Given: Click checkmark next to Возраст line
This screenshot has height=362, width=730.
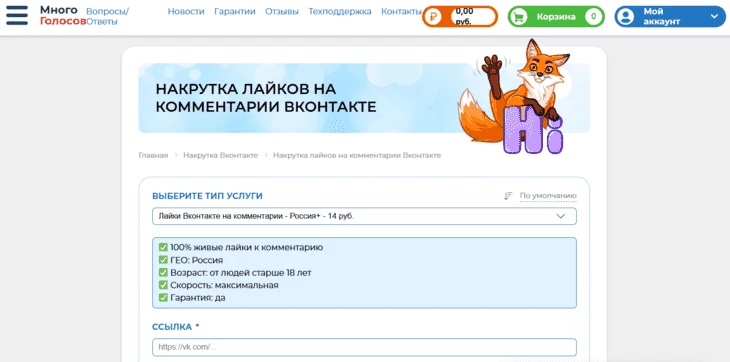Looking at the screenshot, I should [163, 273].
